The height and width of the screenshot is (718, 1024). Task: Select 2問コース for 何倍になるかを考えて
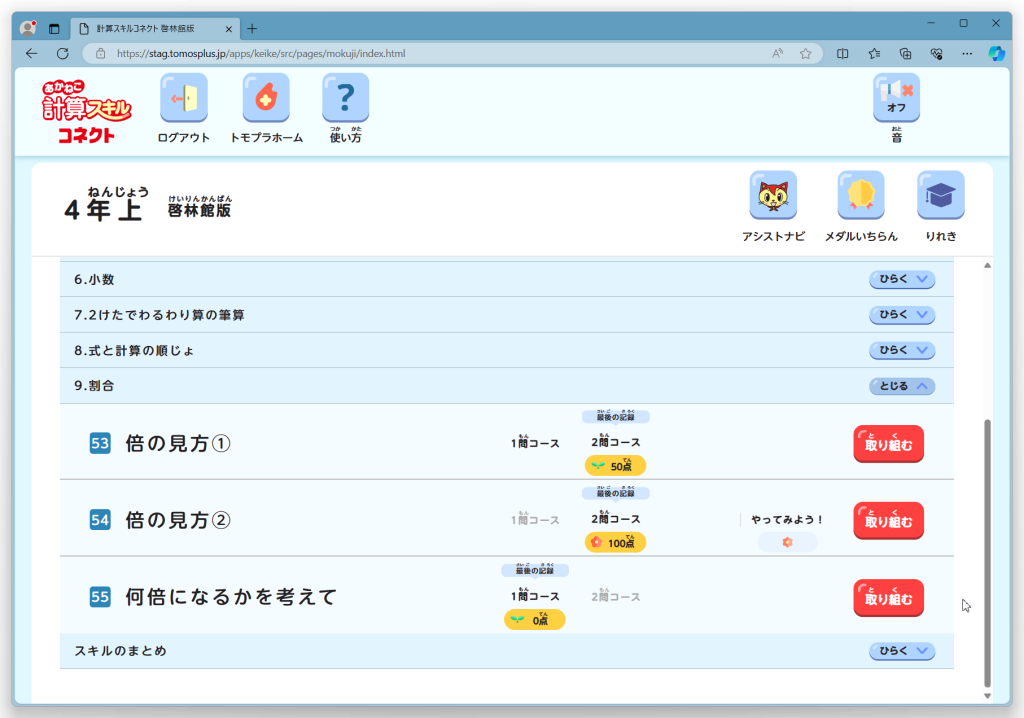[615, 596]
